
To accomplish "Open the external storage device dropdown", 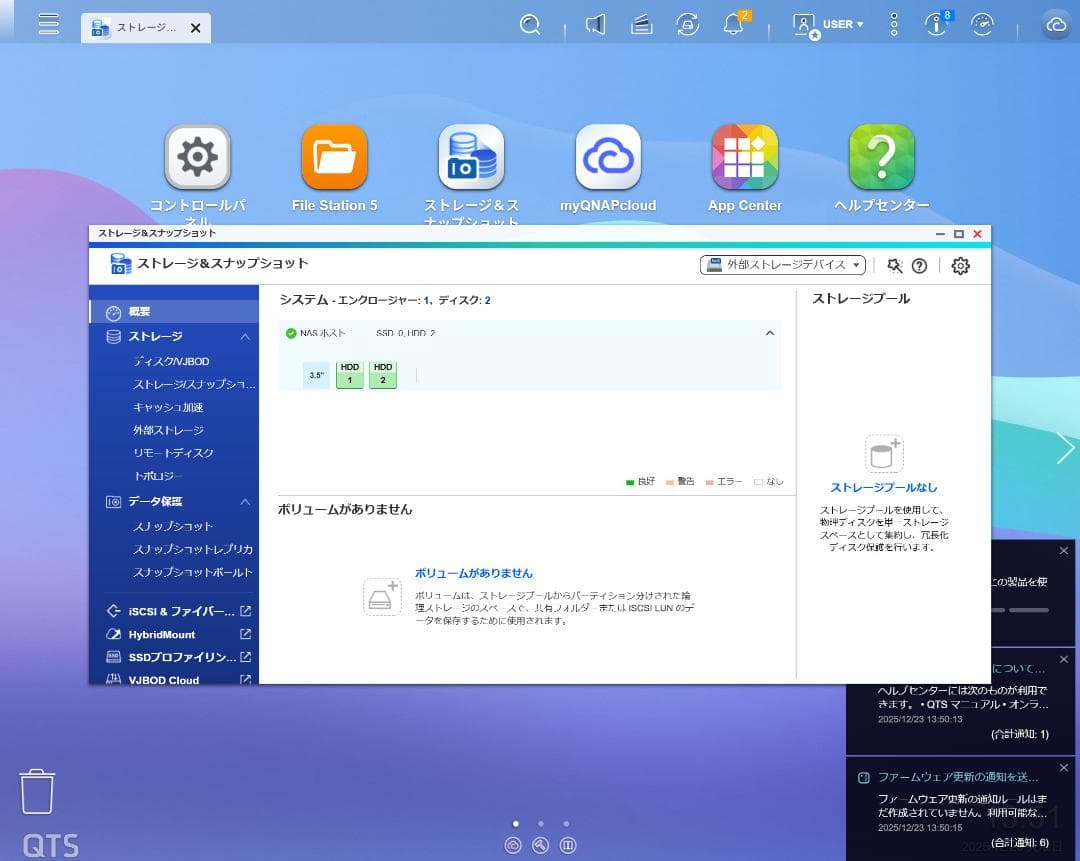I will pyautogui.click(x=782, y=265).
